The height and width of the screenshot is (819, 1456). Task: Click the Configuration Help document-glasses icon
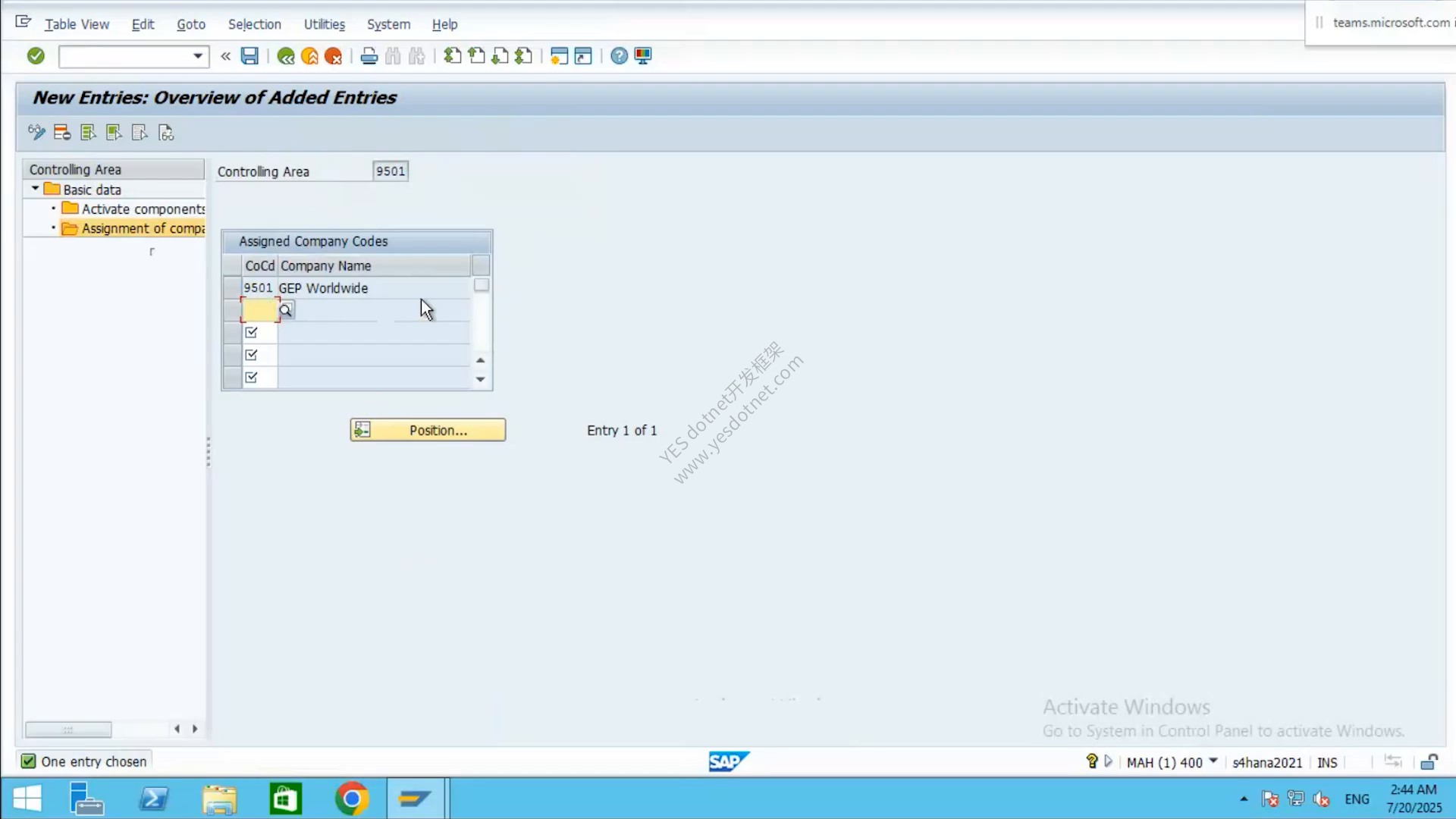pyautogui.click(x=166, y=133)
